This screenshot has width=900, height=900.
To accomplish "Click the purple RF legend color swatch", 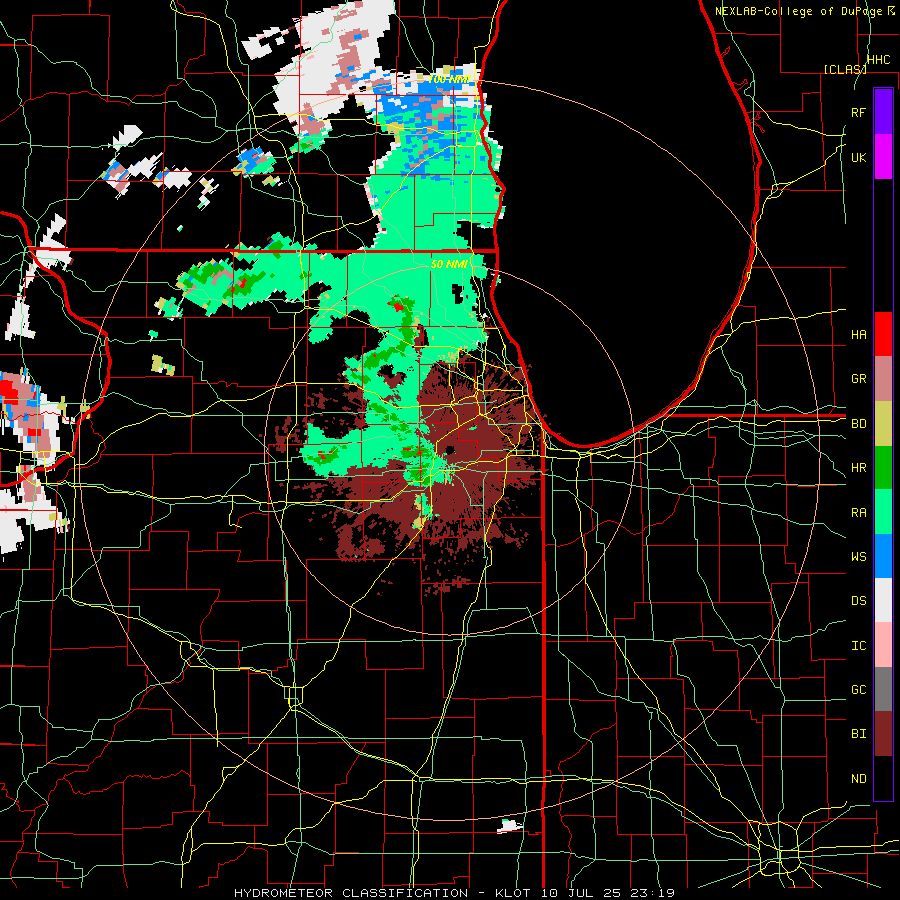I will (x=883, y=112).
